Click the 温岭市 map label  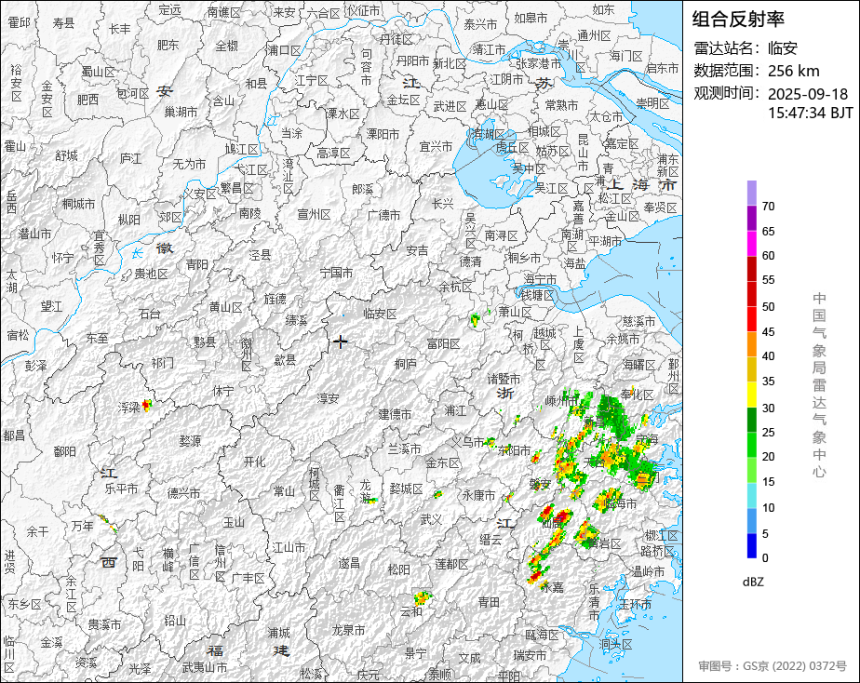(648, 572)
